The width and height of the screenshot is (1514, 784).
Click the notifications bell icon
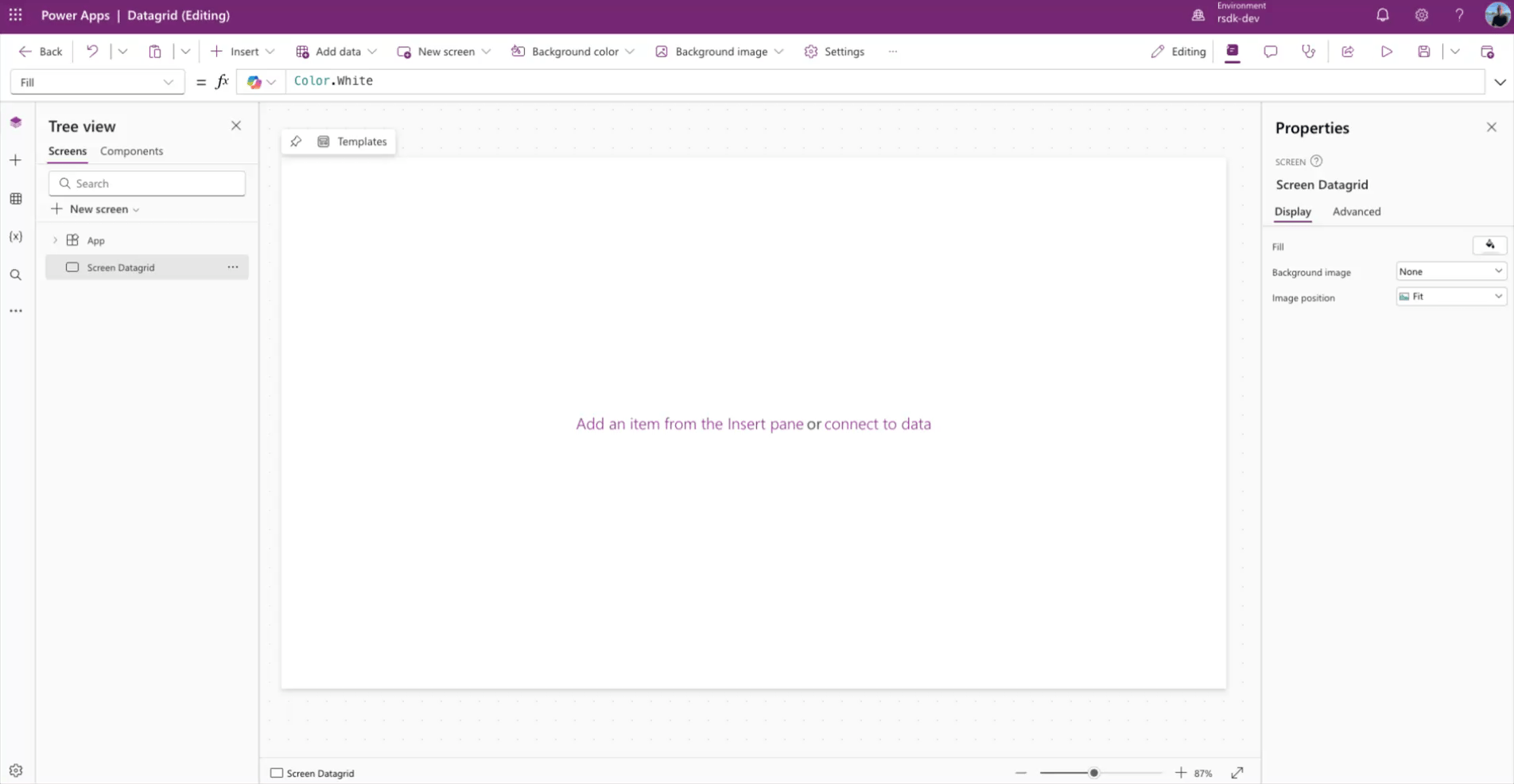click(x=1383, y=15)
